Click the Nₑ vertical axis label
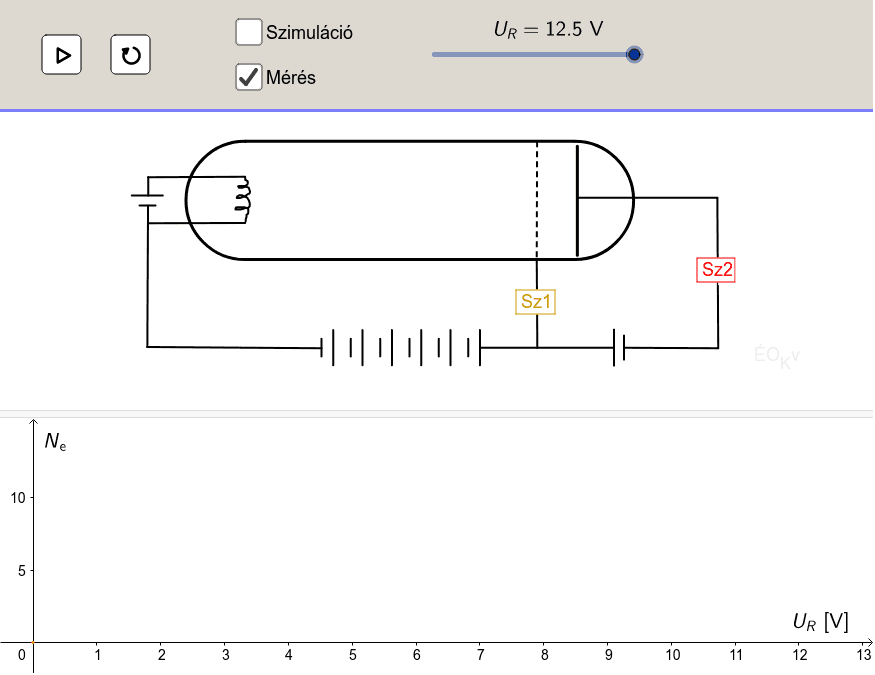The height and width of the screenshot is (675, 875). tap(55, 440)
